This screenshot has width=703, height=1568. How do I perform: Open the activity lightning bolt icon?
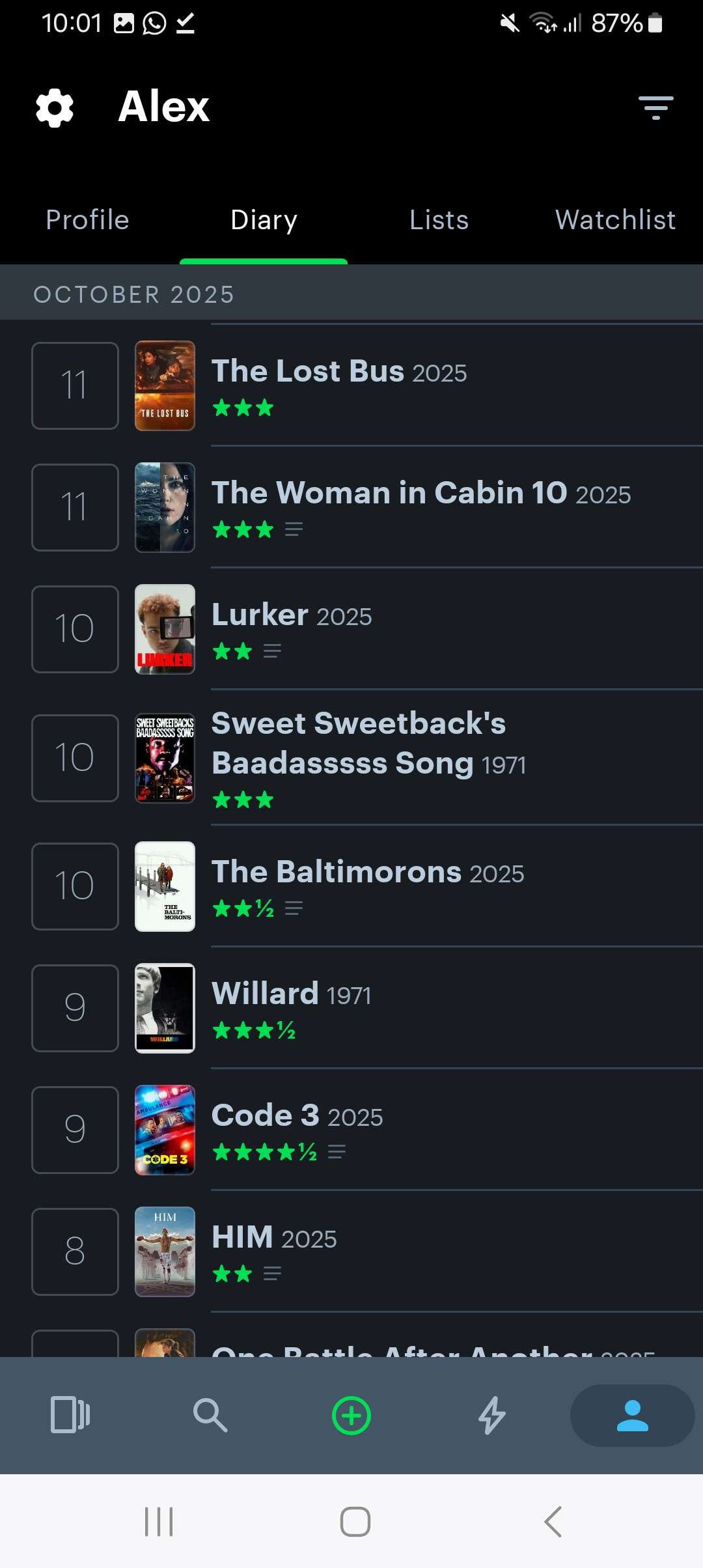(x=492, y=1415)
